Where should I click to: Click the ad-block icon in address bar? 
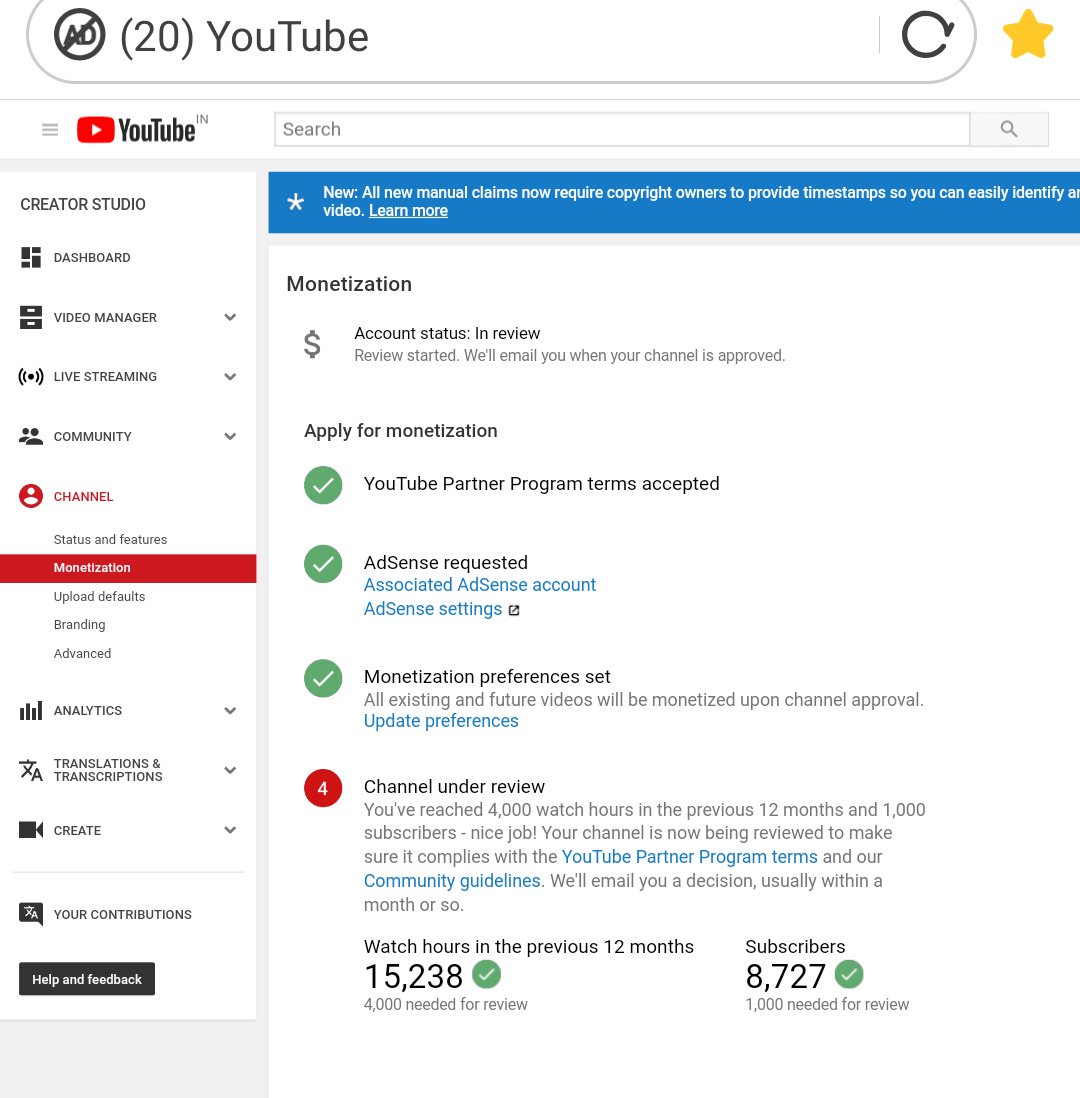[80, 35]
